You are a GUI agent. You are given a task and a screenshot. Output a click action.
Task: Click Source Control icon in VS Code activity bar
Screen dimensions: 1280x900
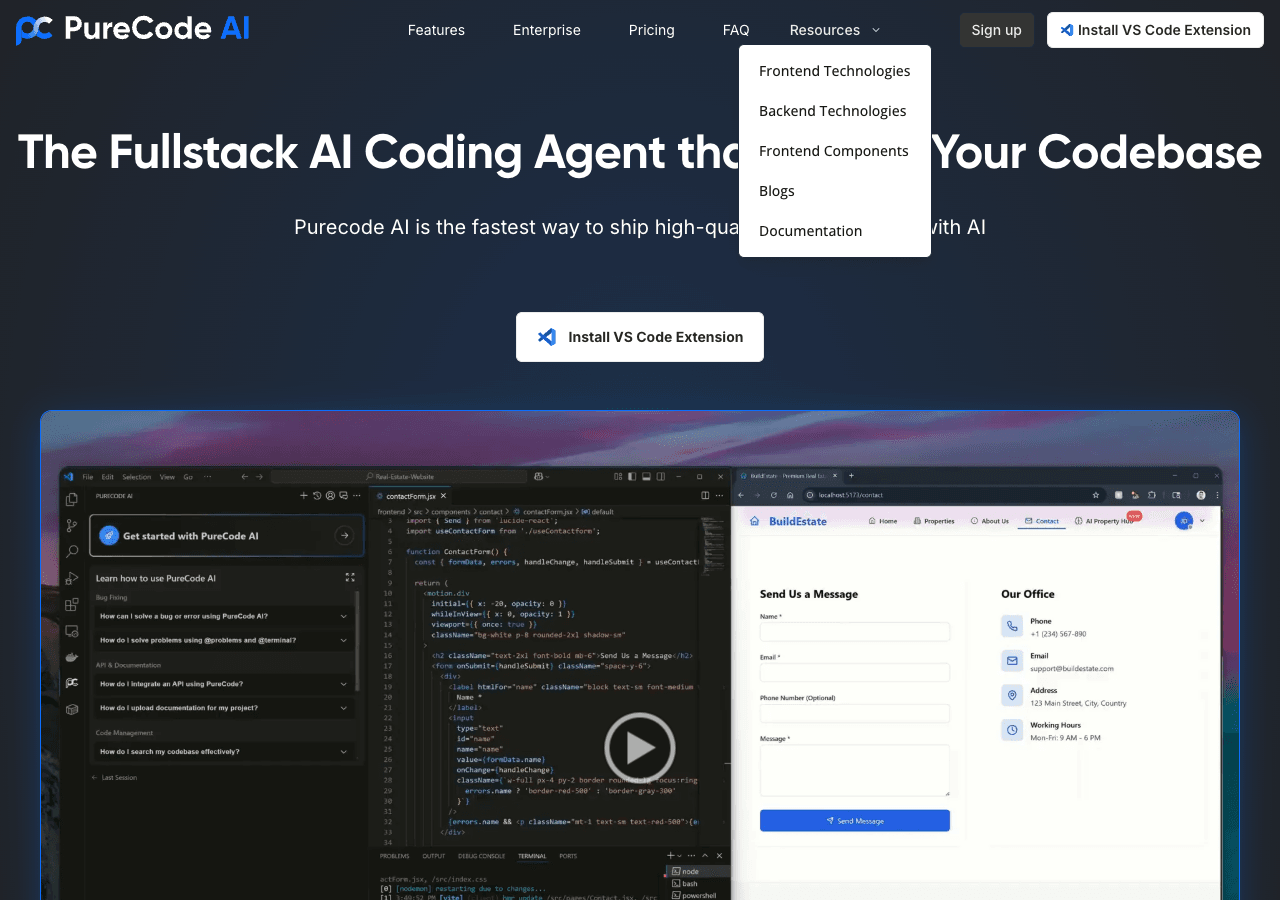[72, 525]
